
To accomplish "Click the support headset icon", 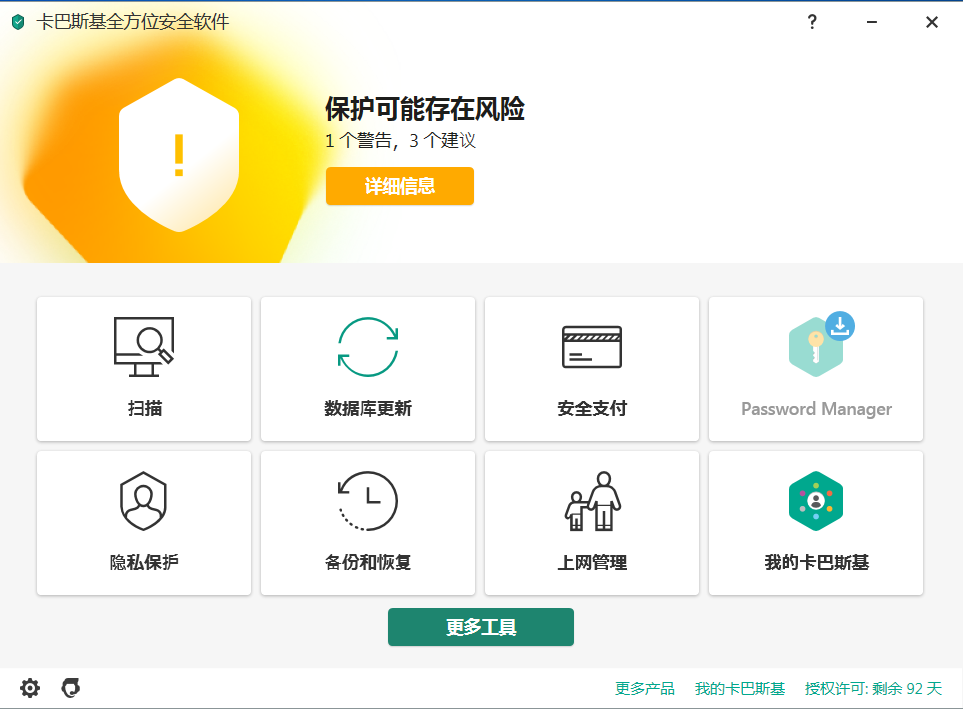I will click(71, 688).
